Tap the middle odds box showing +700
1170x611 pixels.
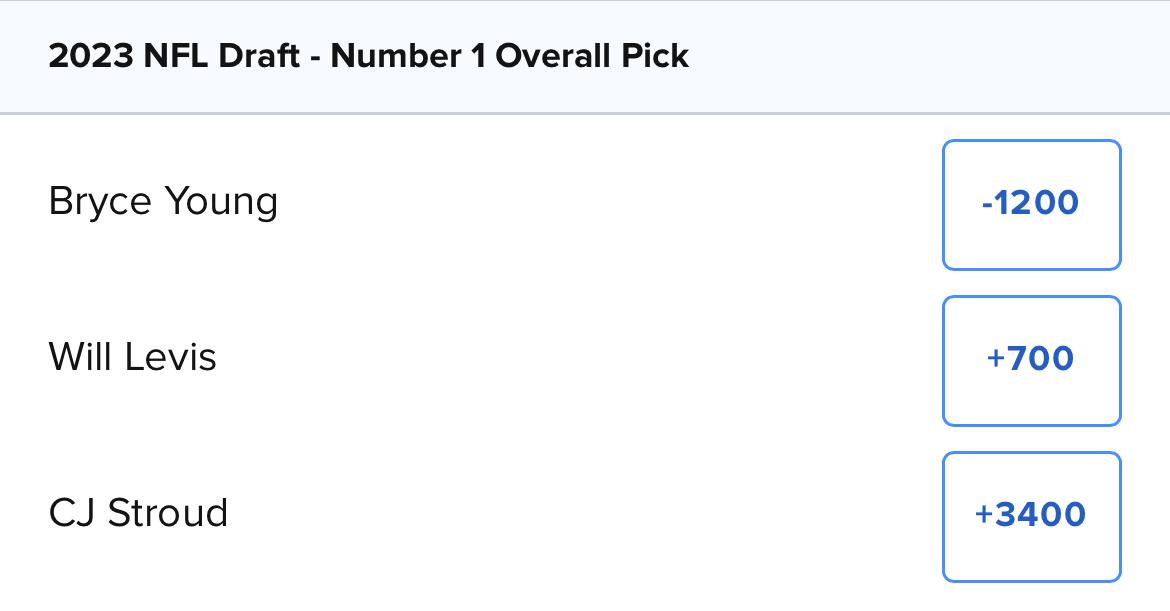point(1031,360)
